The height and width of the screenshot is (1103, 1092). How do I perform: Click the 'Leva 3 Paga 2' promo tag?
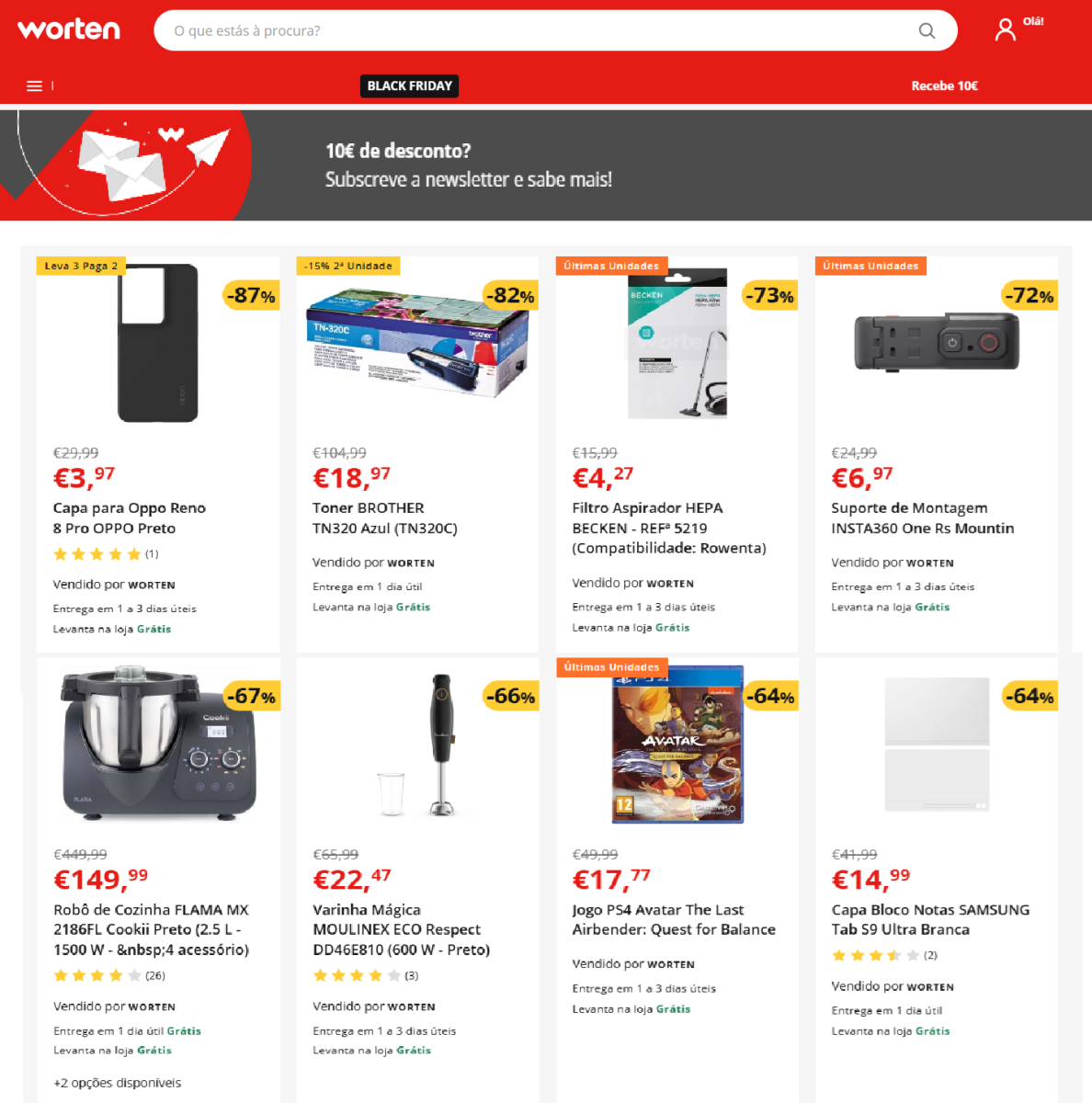[x=81, y=266]
